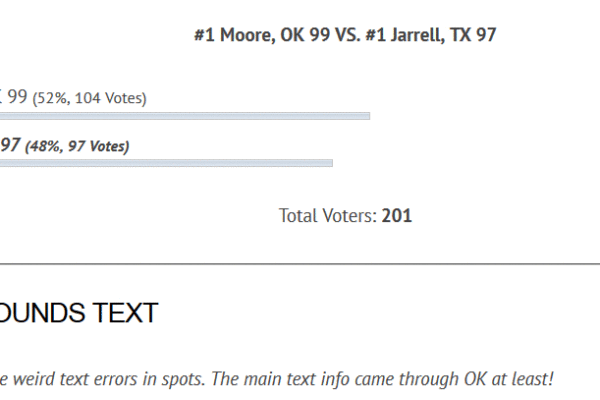
Task: Click the "(52%, 104 Votes)" result text
Action: pyautogui.click(x=90, y=98)
